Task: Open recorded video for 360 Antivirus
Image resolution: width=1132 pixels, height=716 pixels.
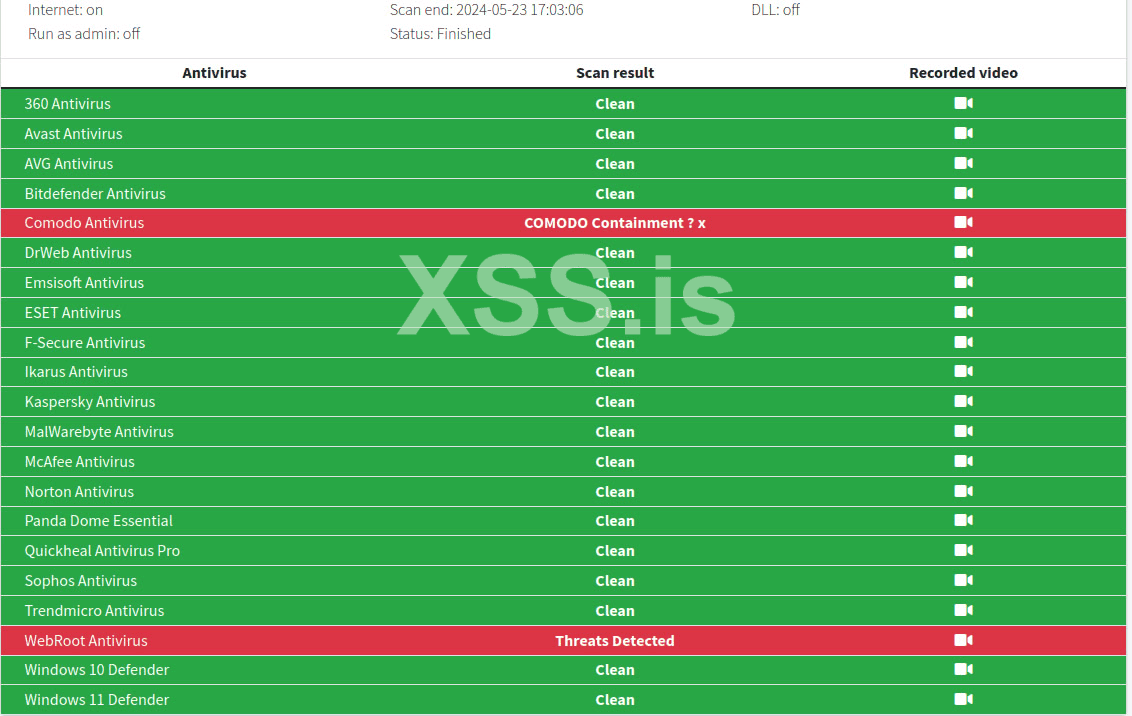Action: (x=963, y=103)
